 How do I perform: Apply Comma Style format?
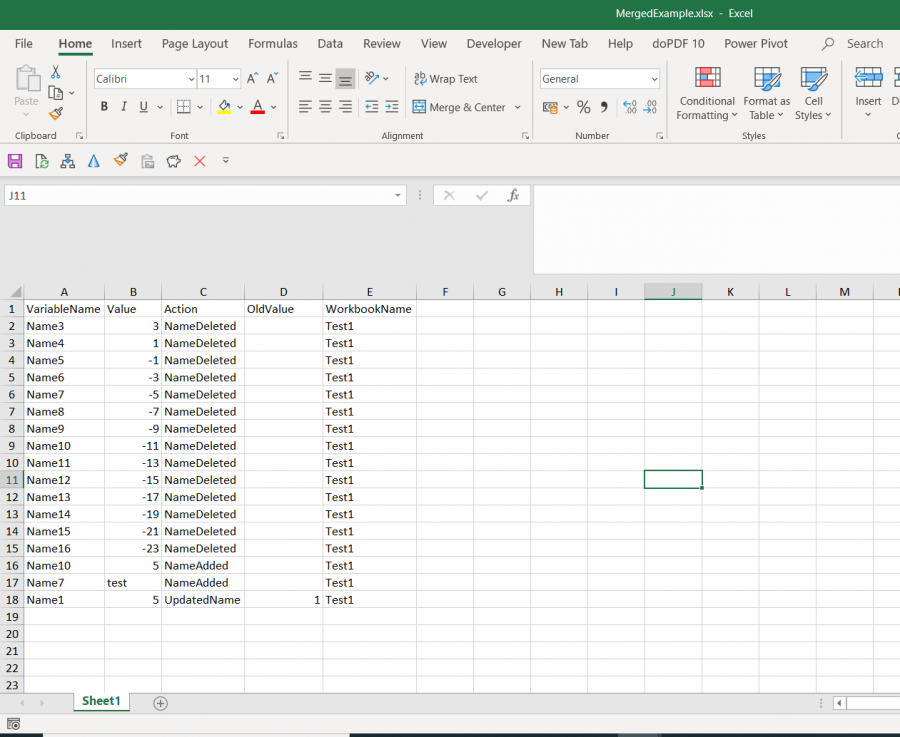point(604,107)
